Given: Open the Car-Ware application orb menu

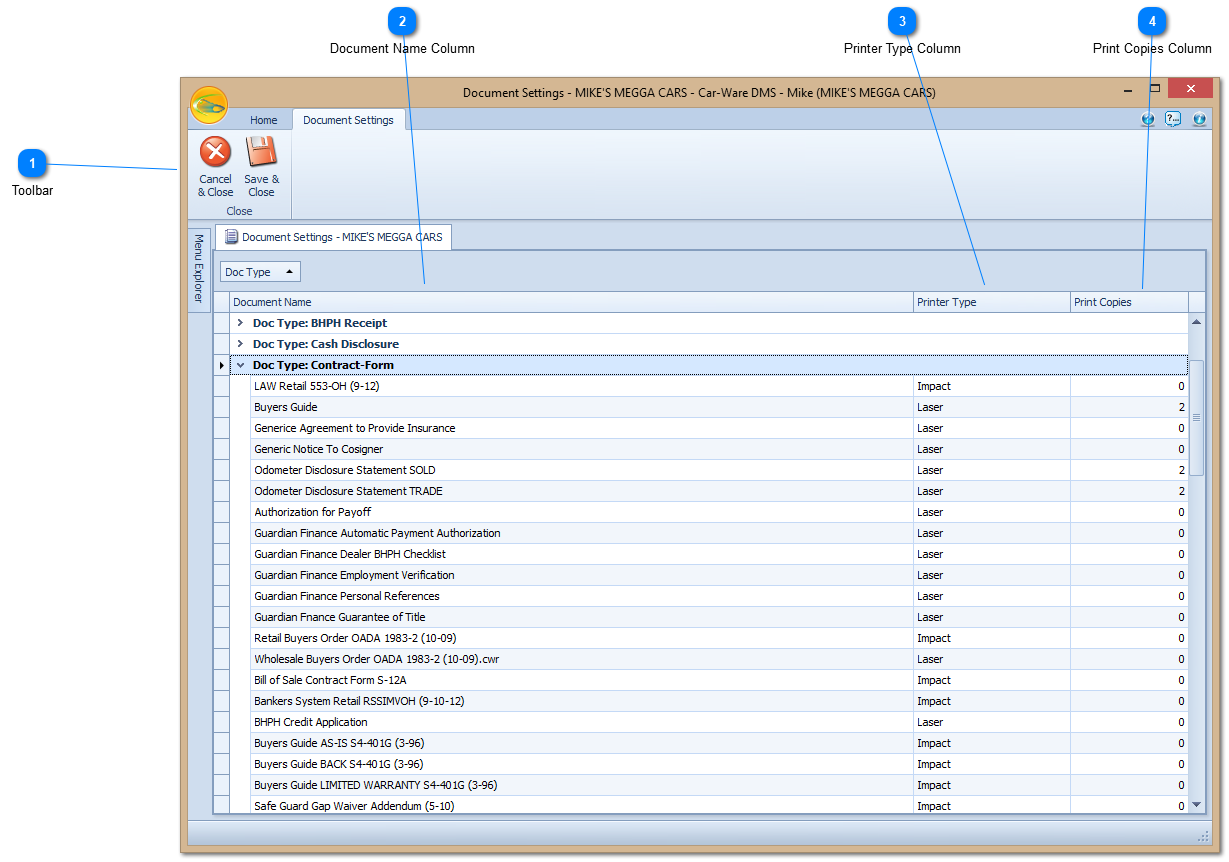Looking at the screenshot, I should (x=209, y=105).
